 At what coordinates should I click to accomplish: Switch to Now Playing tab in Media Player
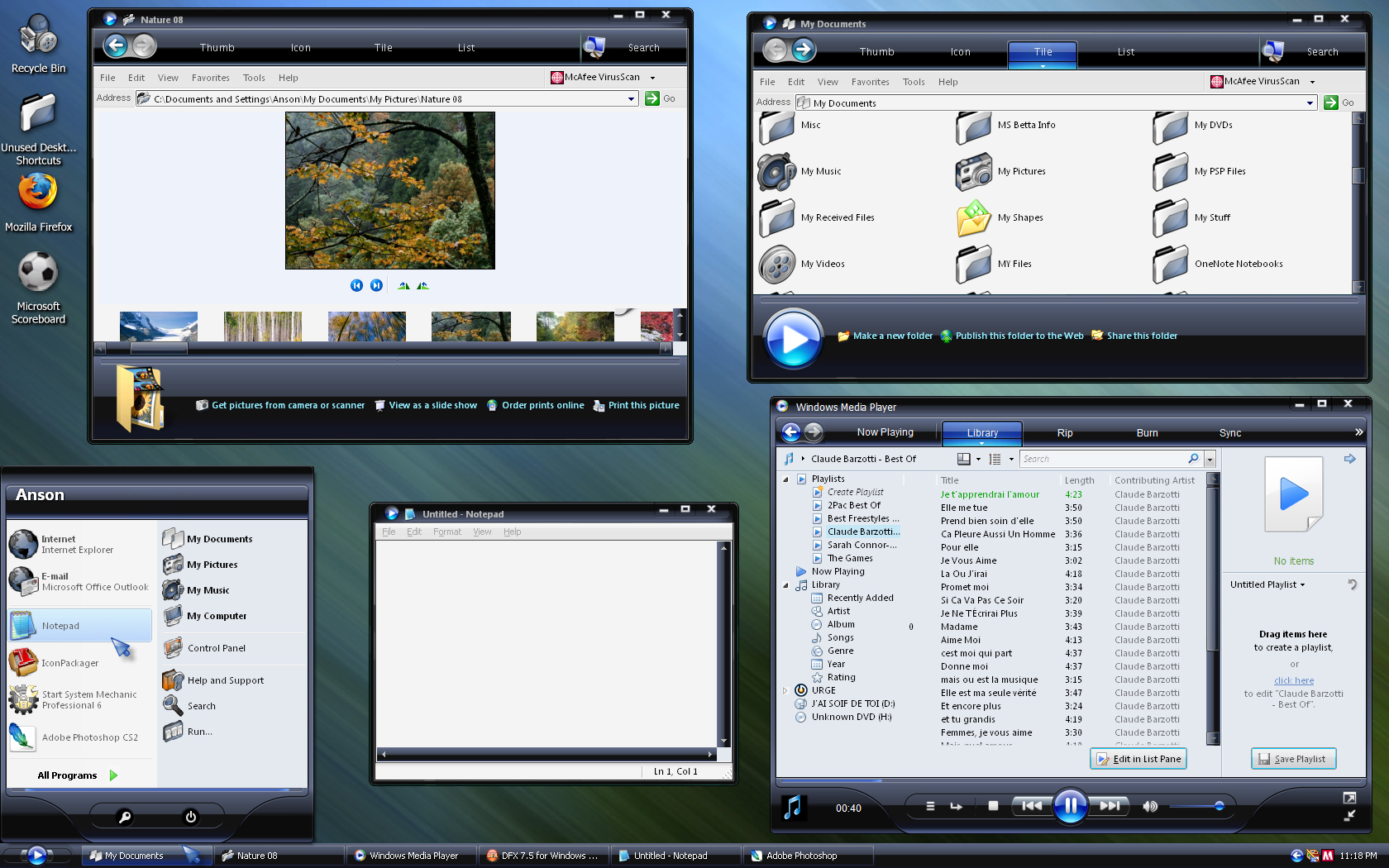(x=885, y=432)
